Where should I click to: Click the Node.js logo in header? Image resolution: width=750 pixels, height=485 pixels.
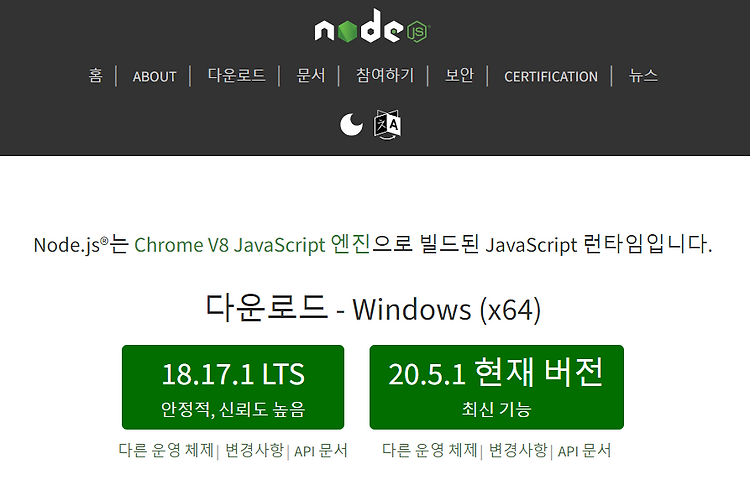pyautogui.click(x=372, y=26)
